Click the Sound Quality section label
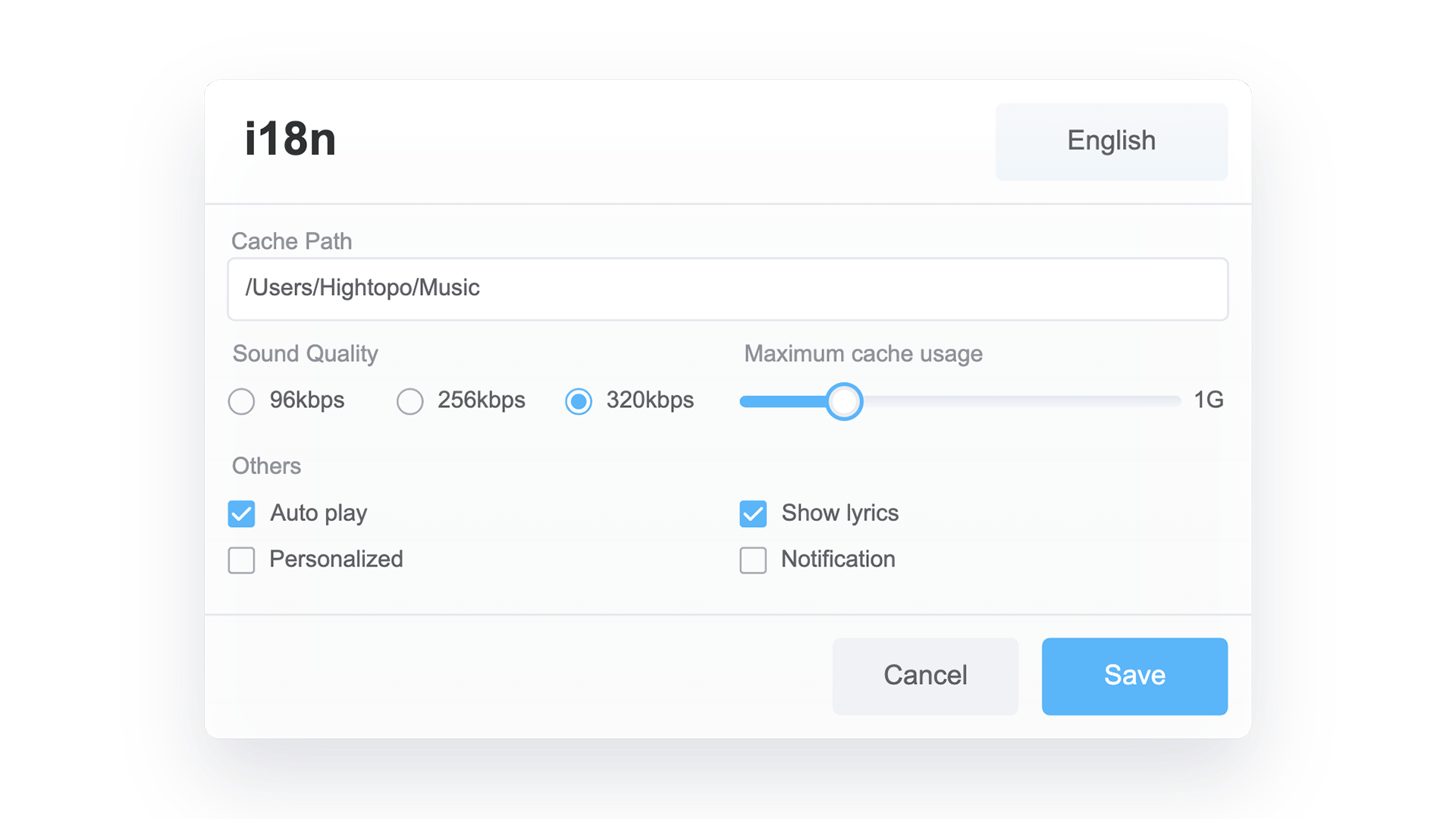This screenshot has width=1456, height=819. pyautogui.click(x=305, y=353)
